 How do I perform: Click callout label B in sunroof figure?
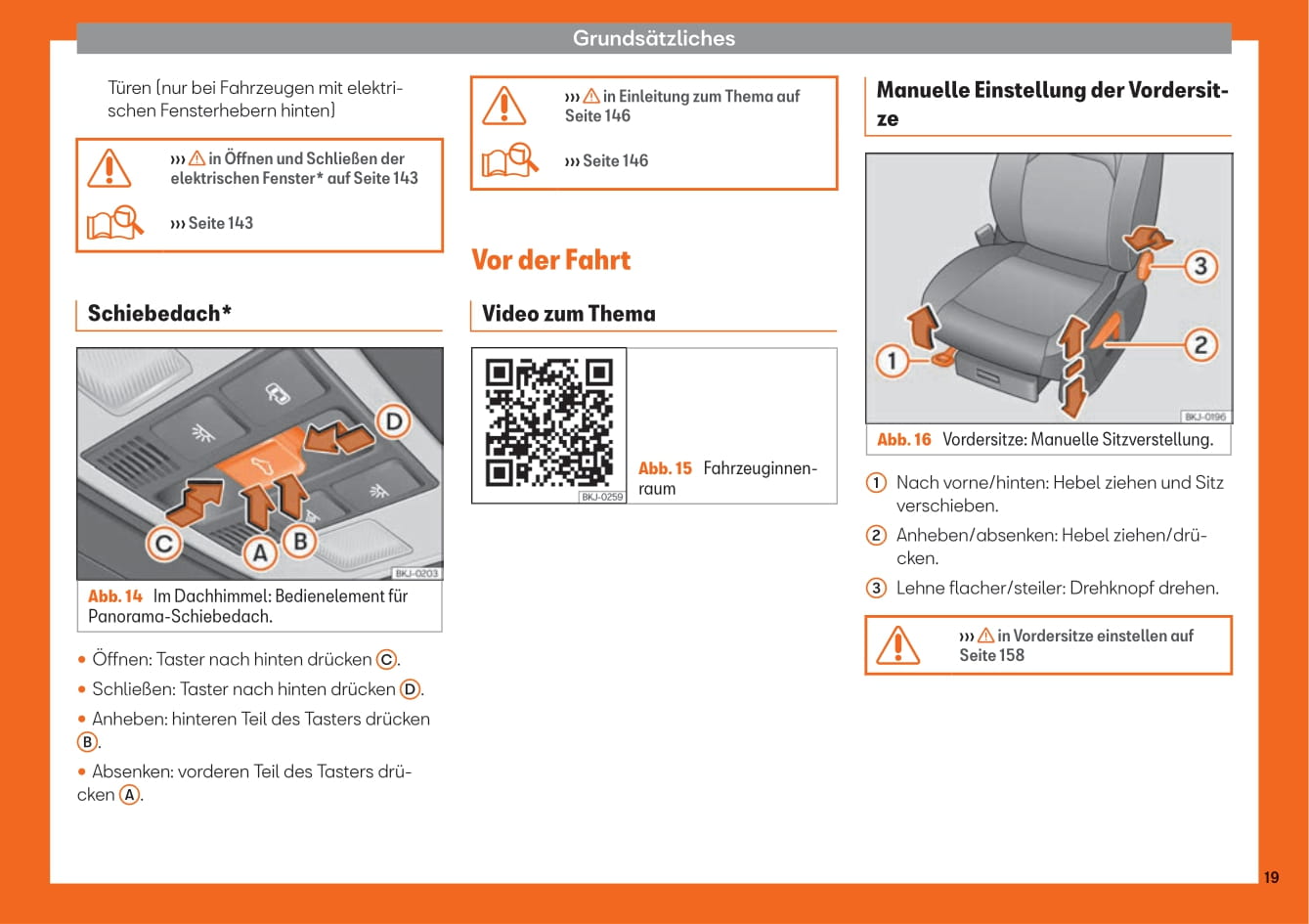(301, 540)
